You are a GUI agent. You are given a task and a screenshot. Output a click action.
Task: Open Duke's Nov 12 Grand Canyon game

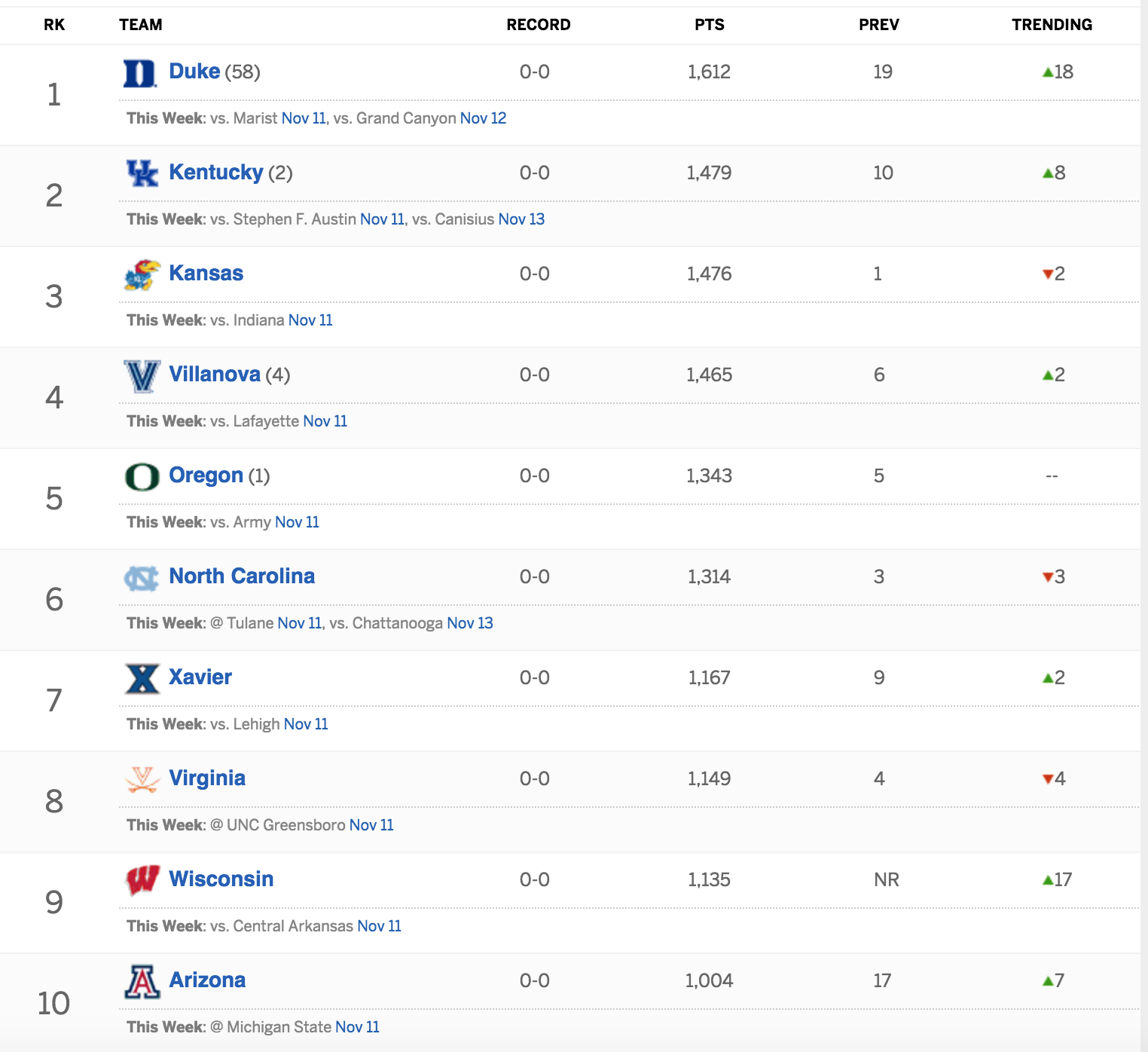pyautogui.click(x=483, y=118)
